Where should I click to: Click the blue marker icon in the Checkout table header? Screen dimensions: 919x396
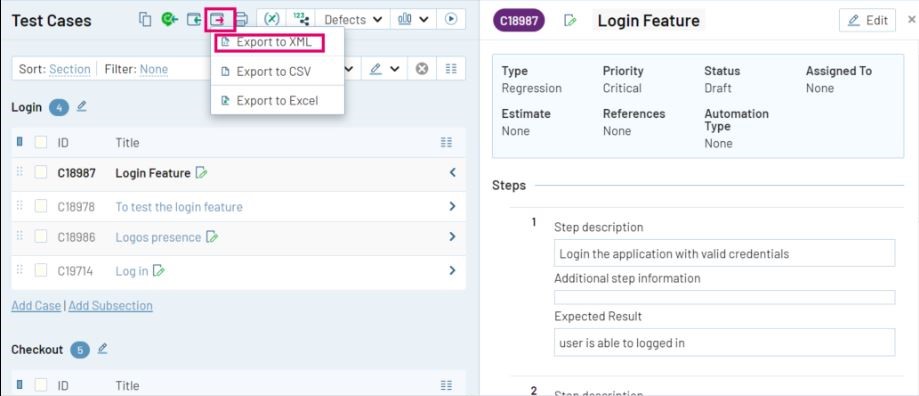click(x=19, y=384)
